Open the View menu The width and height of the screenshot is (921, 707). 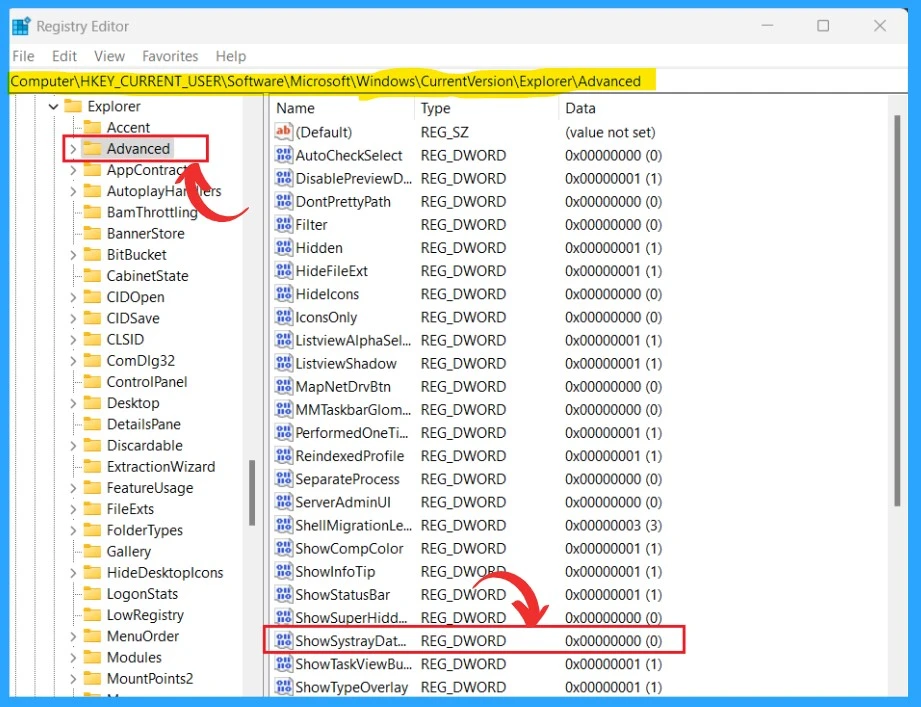pyautogui.click(x=109, y=56)
